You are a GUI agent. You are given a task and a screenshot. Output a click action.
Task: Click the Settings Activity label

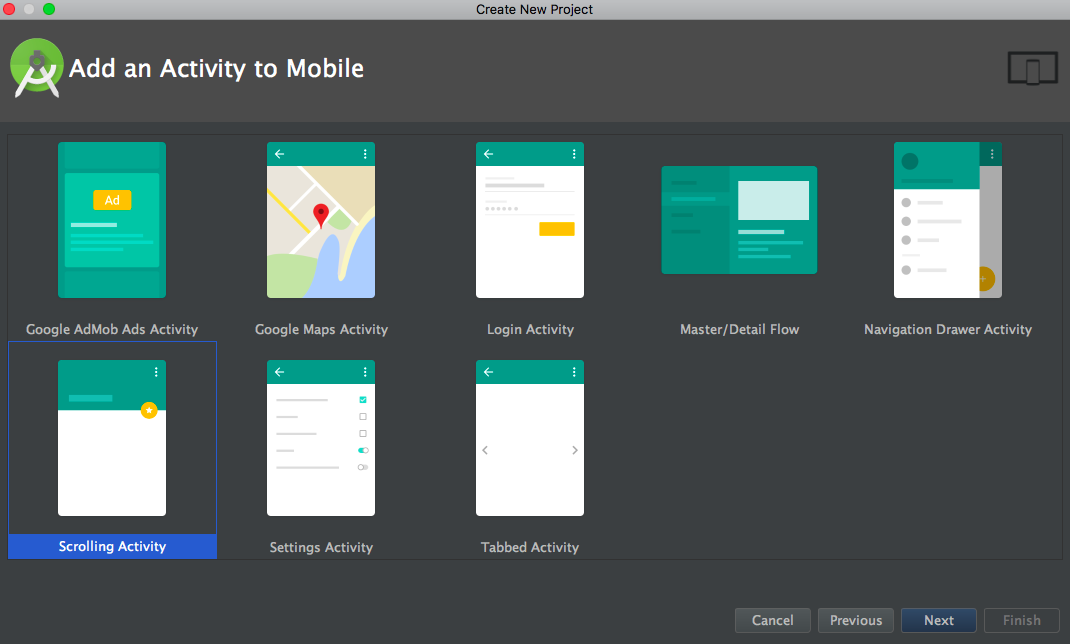[320, 546]
